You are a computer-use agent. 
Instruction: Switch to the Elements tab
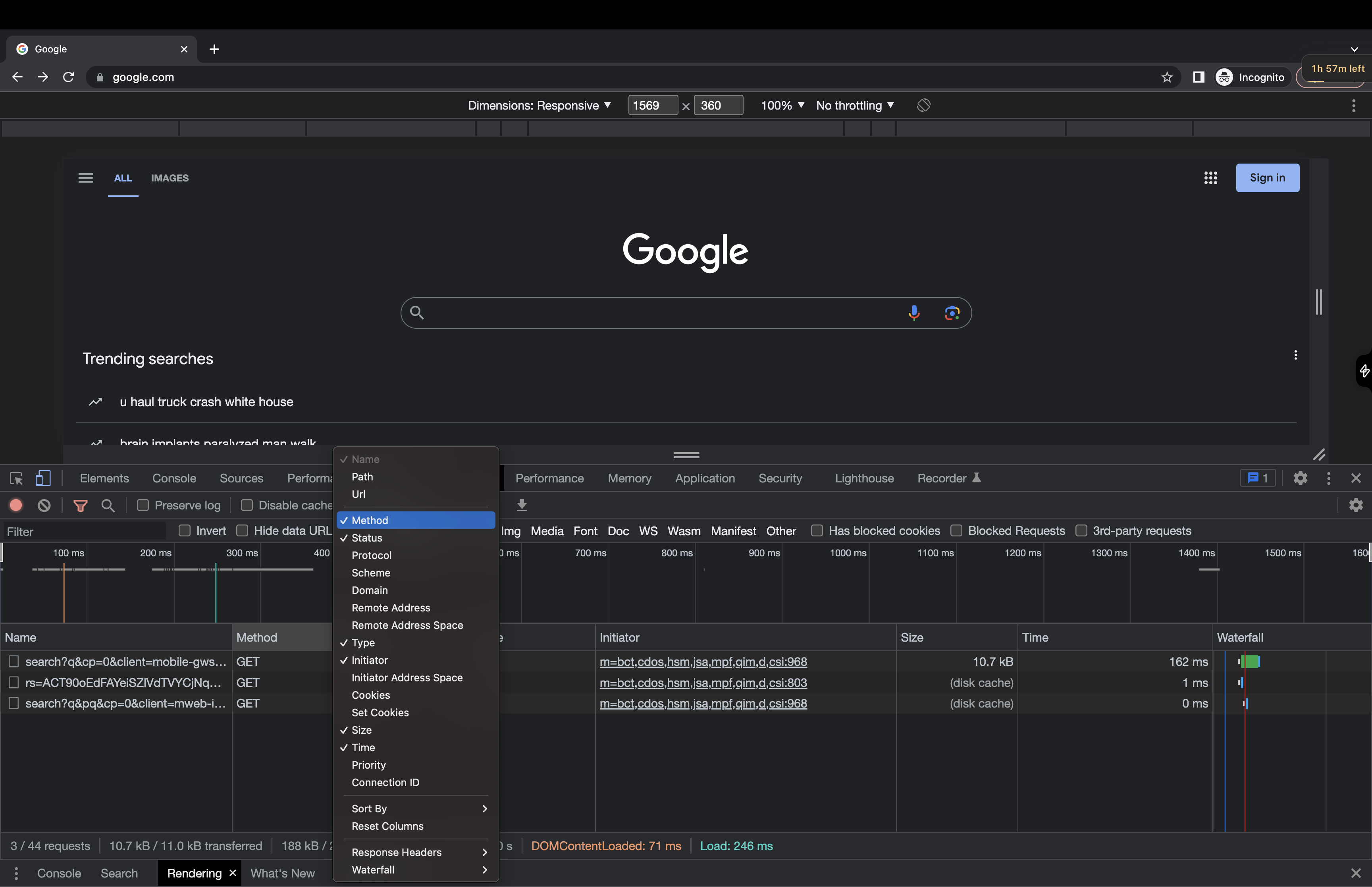pos(104,478)
